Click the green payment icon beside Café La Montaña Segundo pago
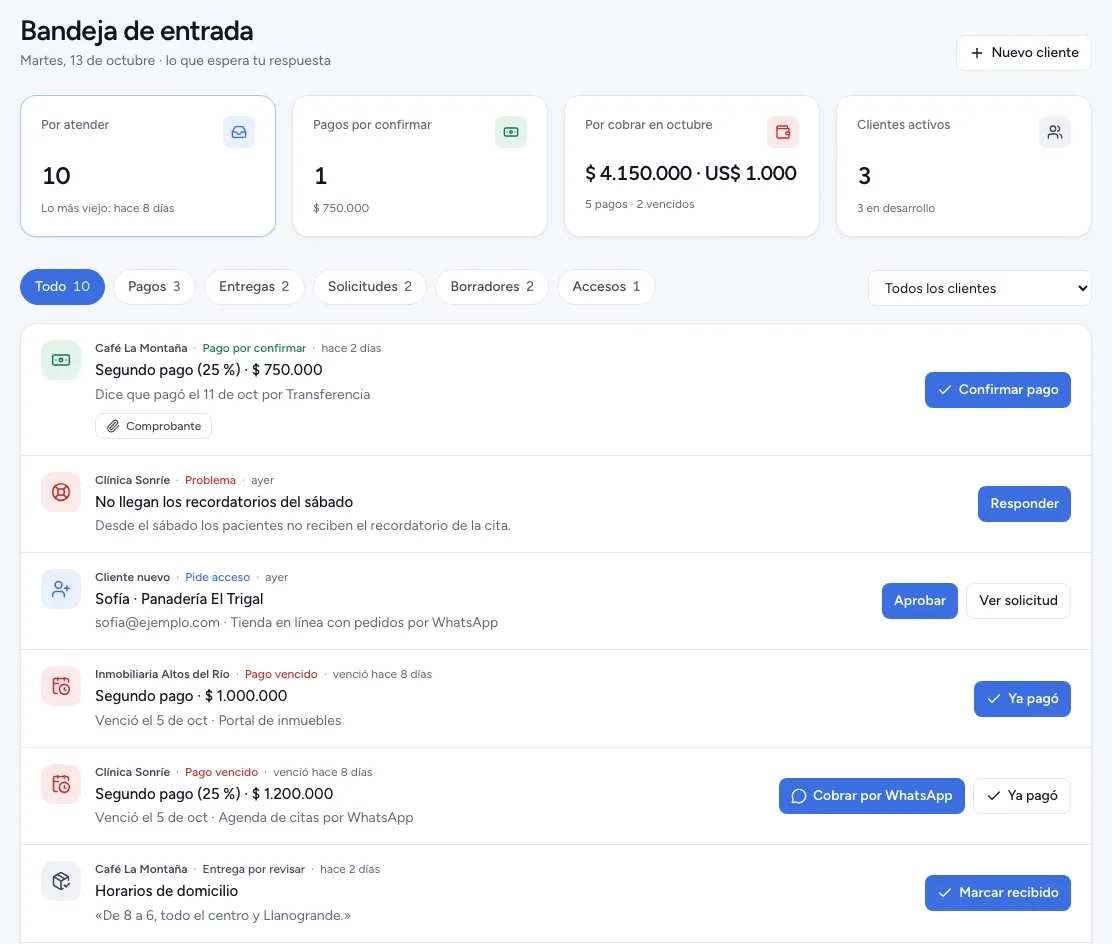 click(x=61, y=360)
